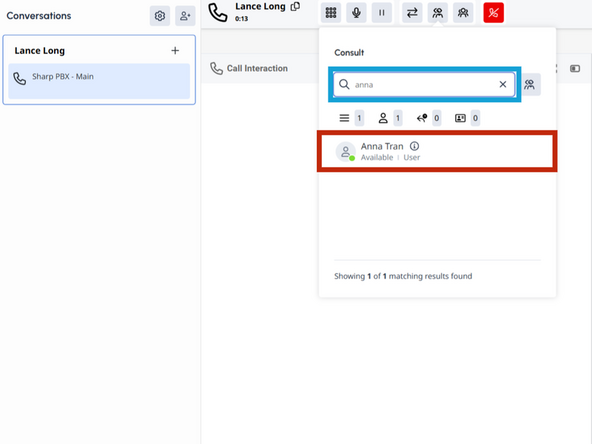The height and width of the screenshot is (444, 592).
Task: Filter results by external contacts tab
Action: coord(467,118)
